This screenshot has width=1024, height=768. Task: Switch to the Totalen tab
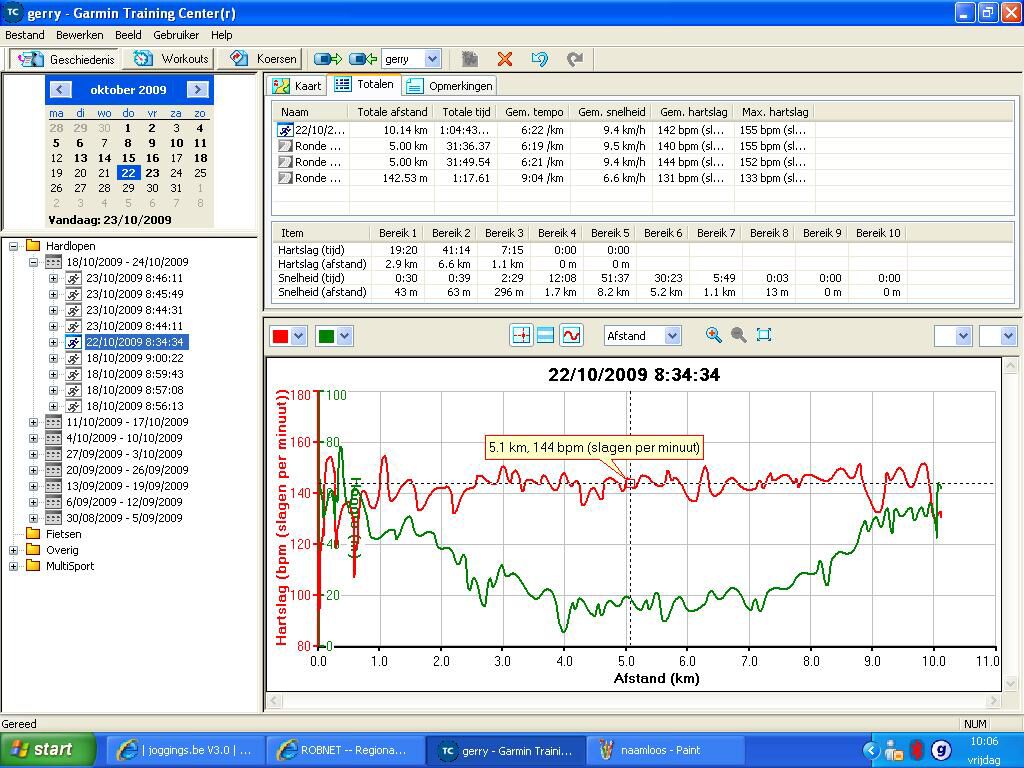[364, 84]
